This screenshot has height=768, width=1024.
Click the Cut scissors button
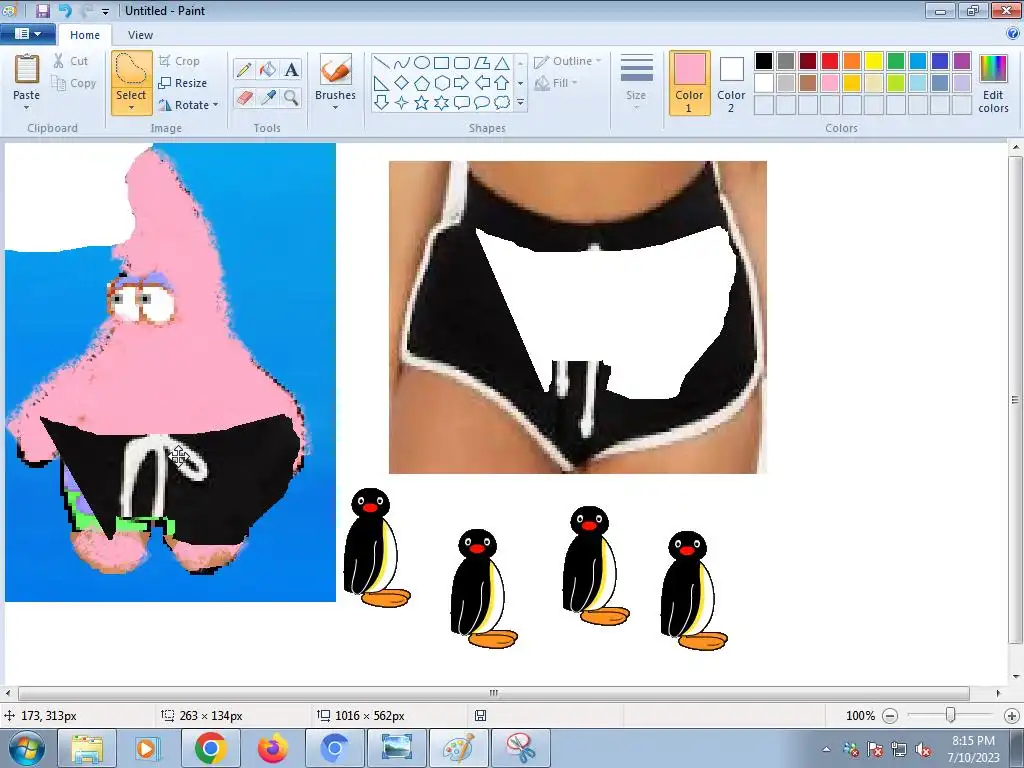pos(71,61)
